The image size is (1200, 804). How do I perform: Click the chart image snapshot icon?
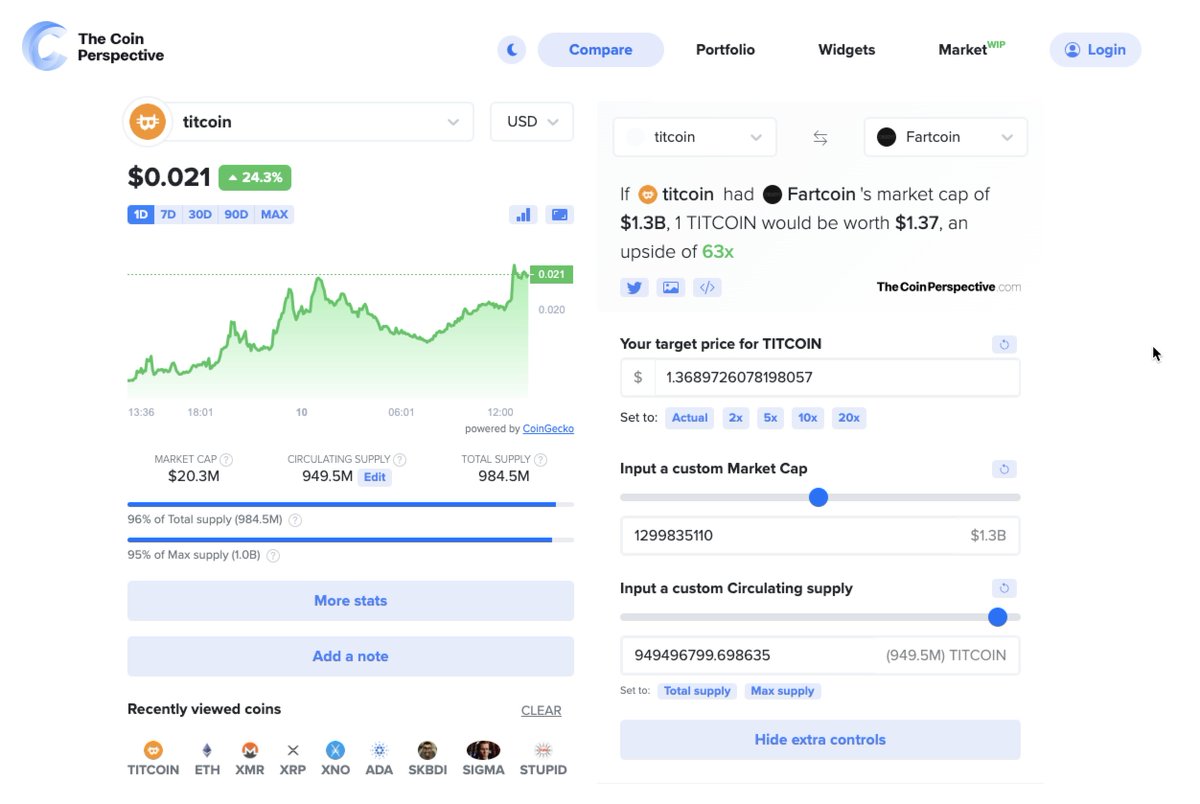tap(560, 214)
